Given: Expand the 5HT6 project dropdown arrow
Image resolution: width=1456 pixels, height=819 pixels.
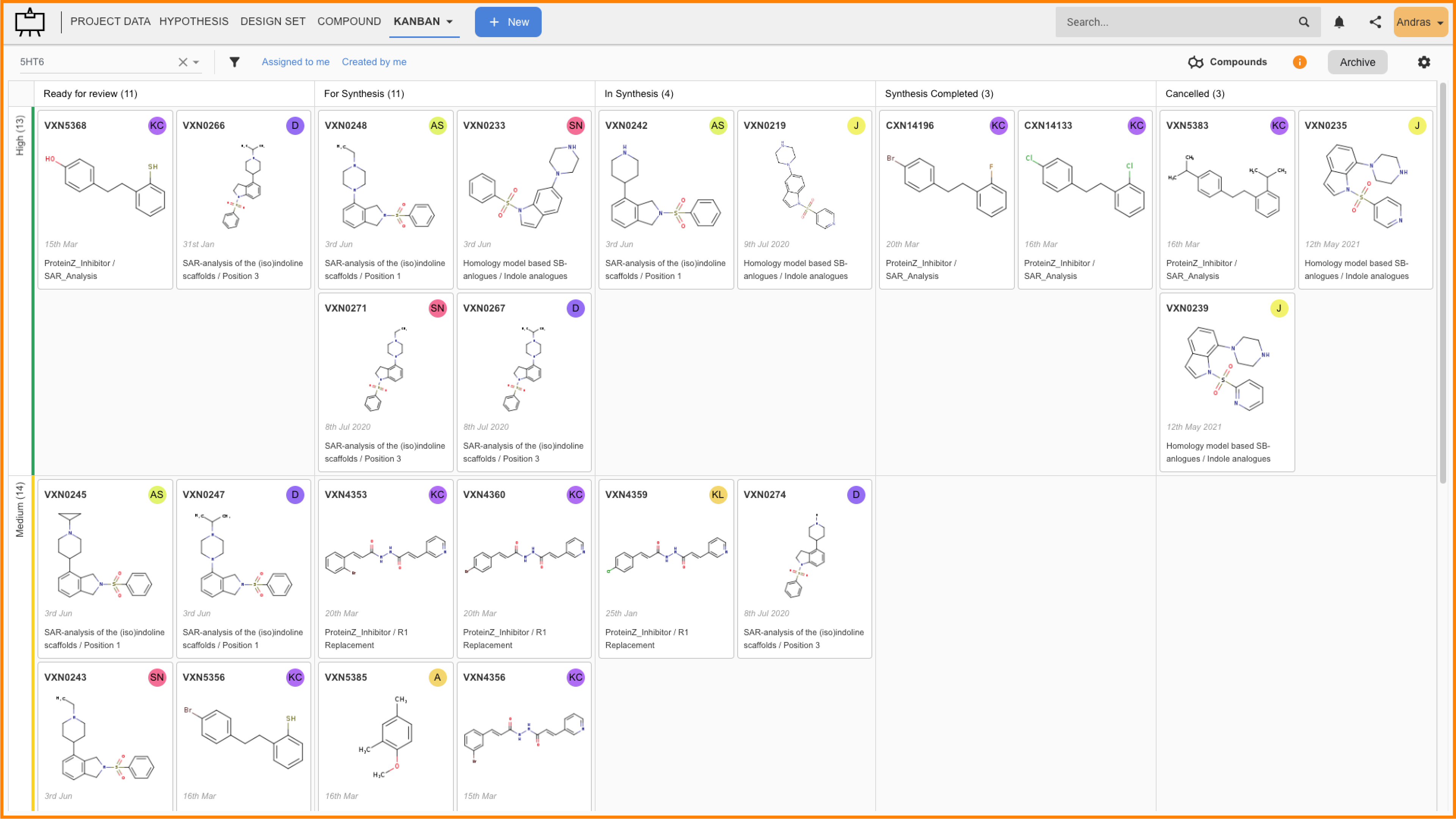Looking at the screenshot, I should click(196, 62).
